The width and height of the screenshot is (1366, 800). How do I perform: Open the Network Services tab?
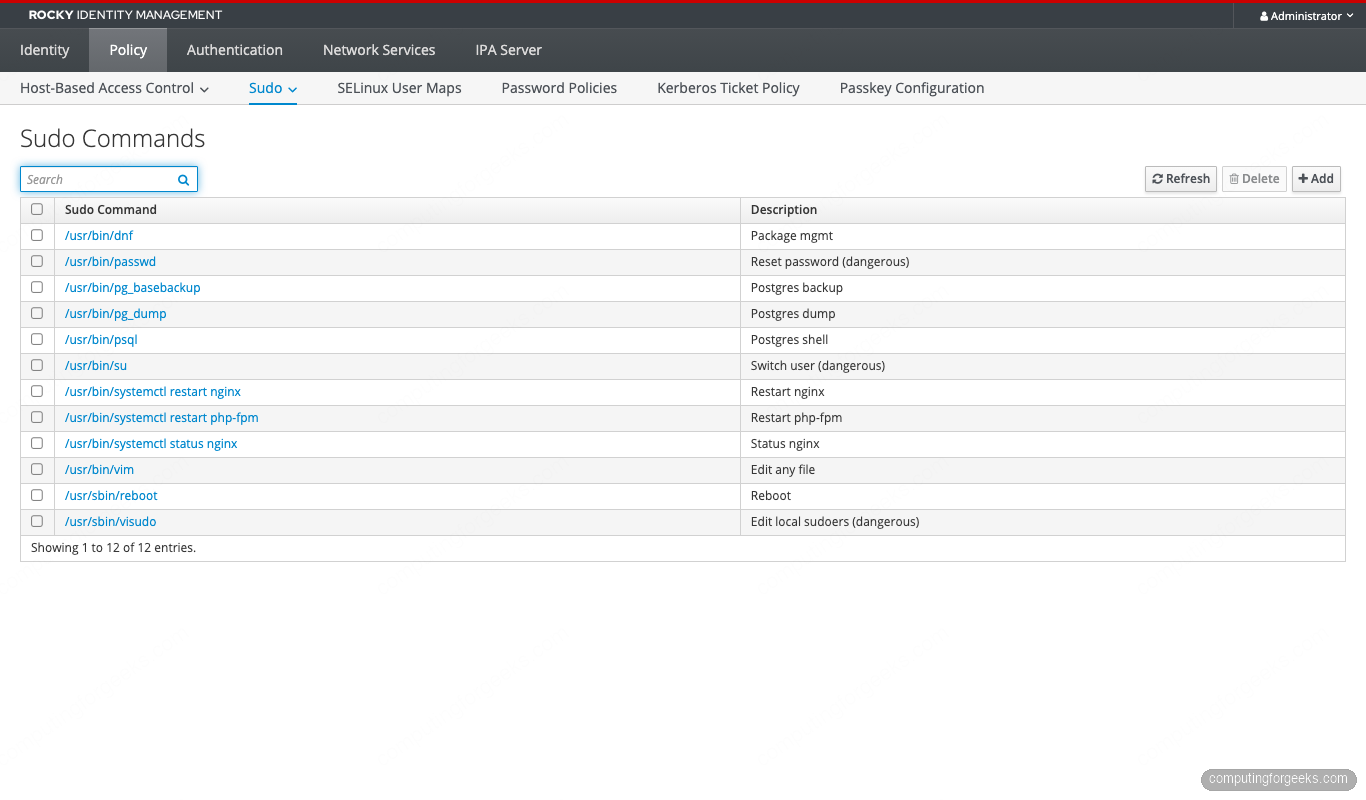pyautogui.click(x=379, y=50)
